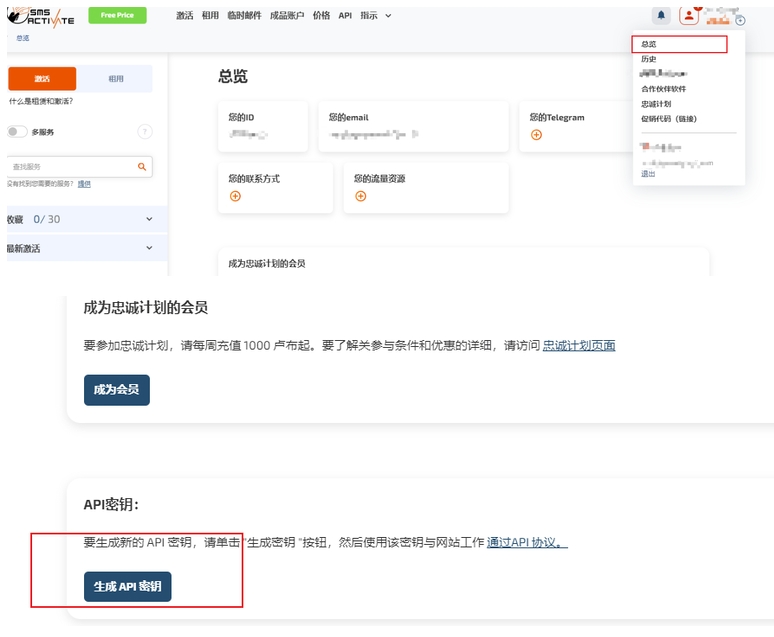Switch to the 租用 sidebar tab
This screenshot has height=637, width=774.
pos(116,79)
